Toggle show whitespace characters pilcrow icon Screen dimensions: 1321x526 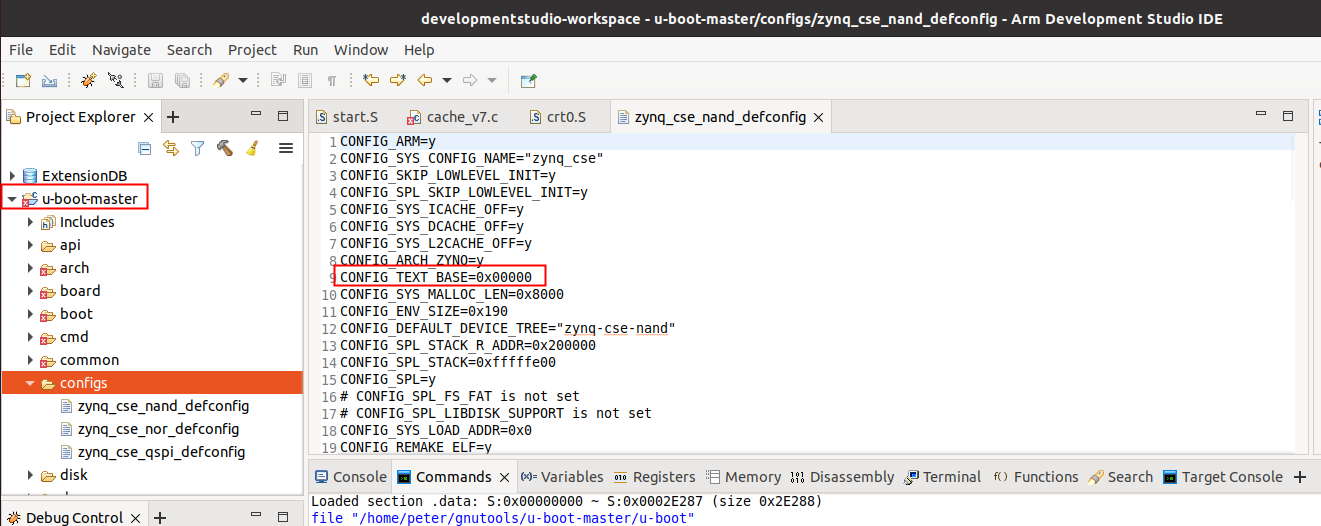pyautogui.click(x=331, y=81)
